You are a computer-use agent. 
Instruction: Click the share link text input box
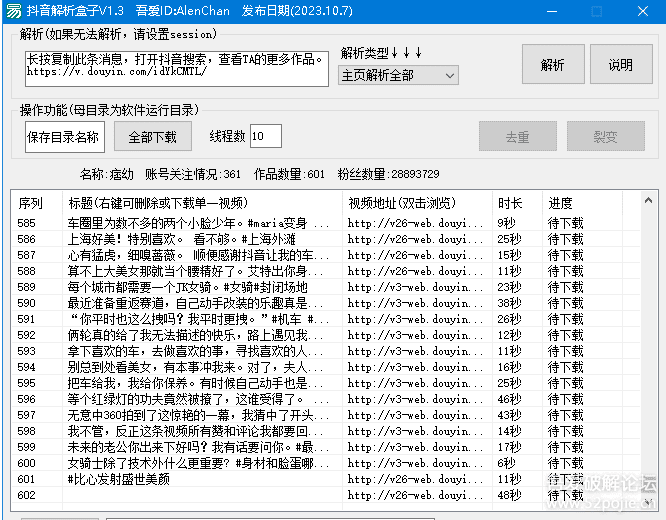coord(177,69)
